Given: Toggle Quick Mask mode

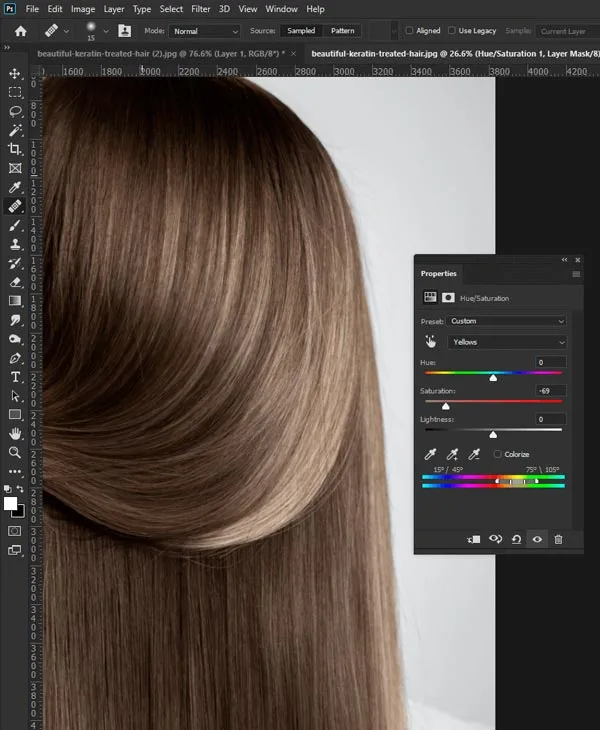Looking at the screenshot, I should 14,531.
